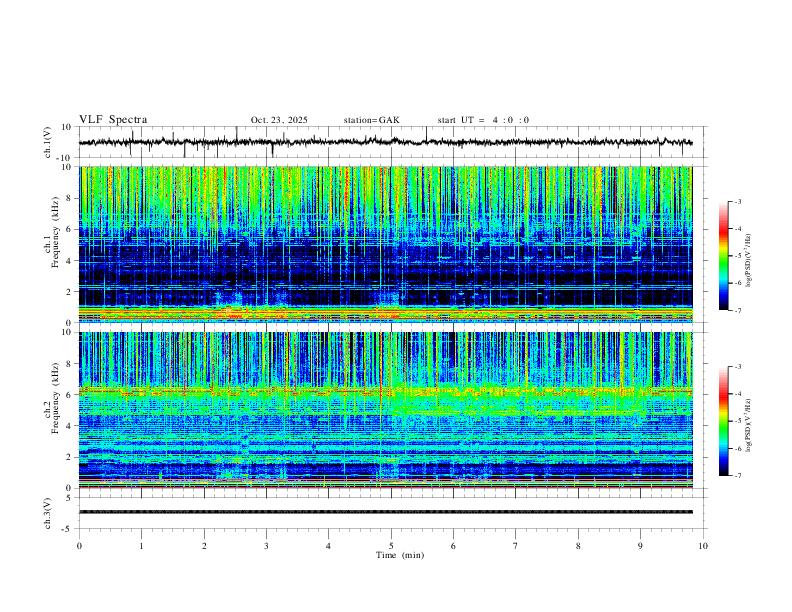Screen dimensions: 792x612
Task: Click time axis tick label "7"
Action: (516, 546)
